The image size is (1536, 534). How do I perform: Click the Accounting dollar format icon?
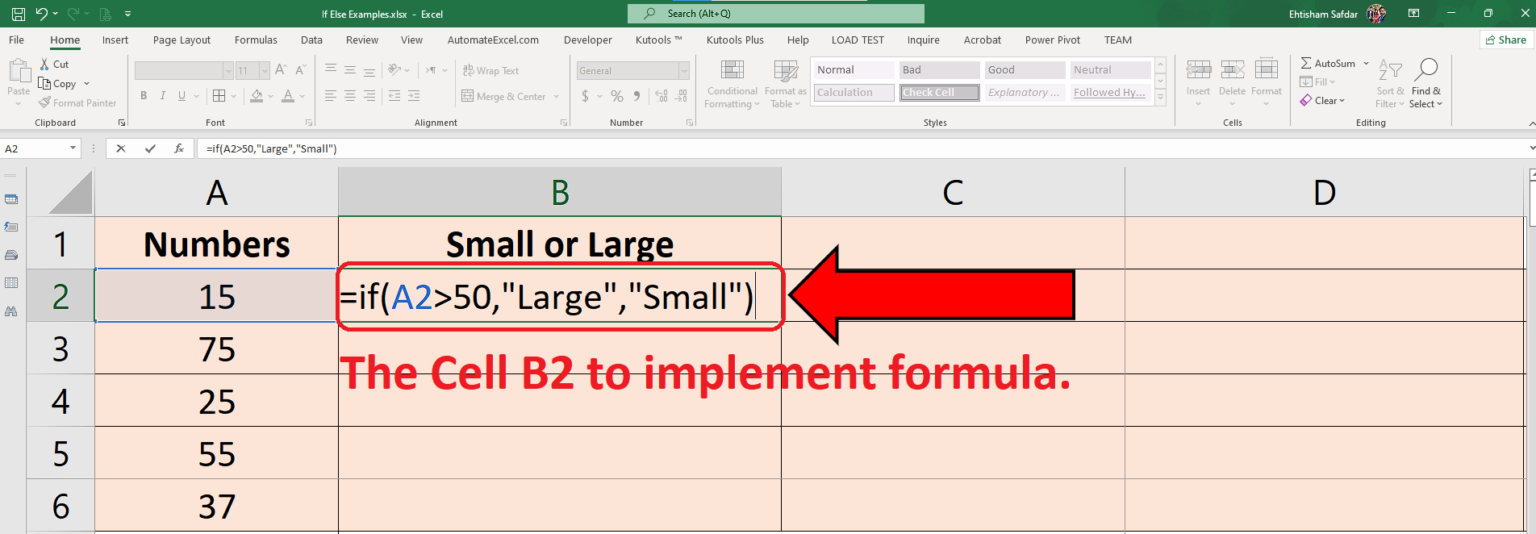pyautogui.click(x=585, y=96)
